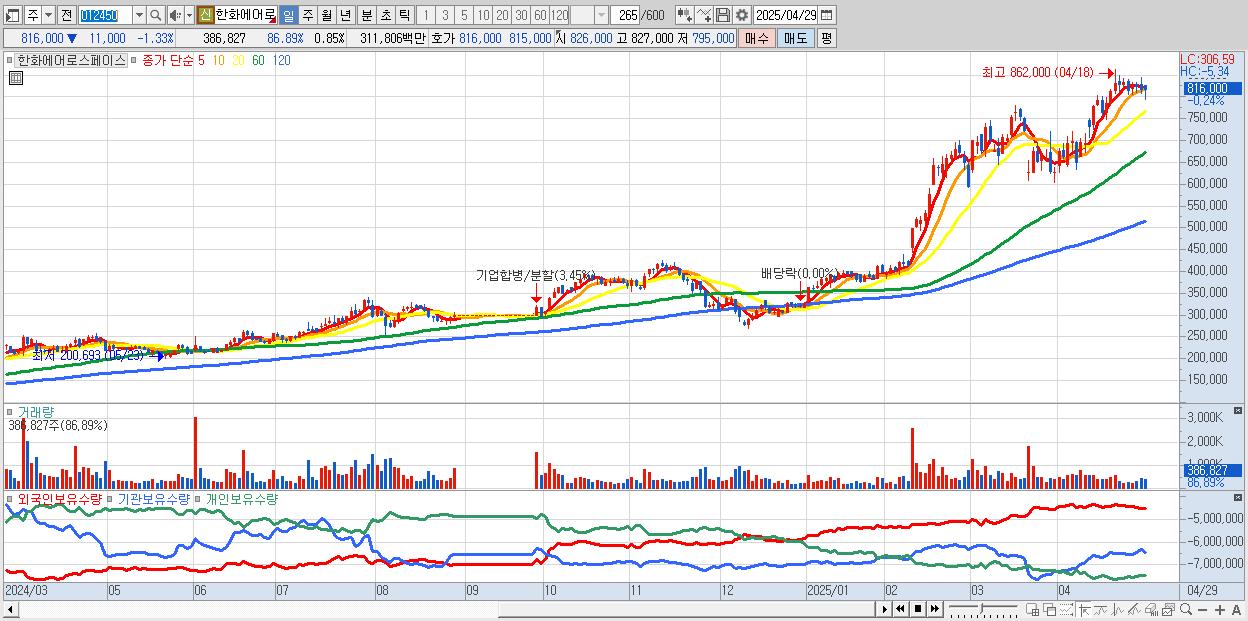
Task: Open the grid icon below chart title
Action: coord(17,78)
